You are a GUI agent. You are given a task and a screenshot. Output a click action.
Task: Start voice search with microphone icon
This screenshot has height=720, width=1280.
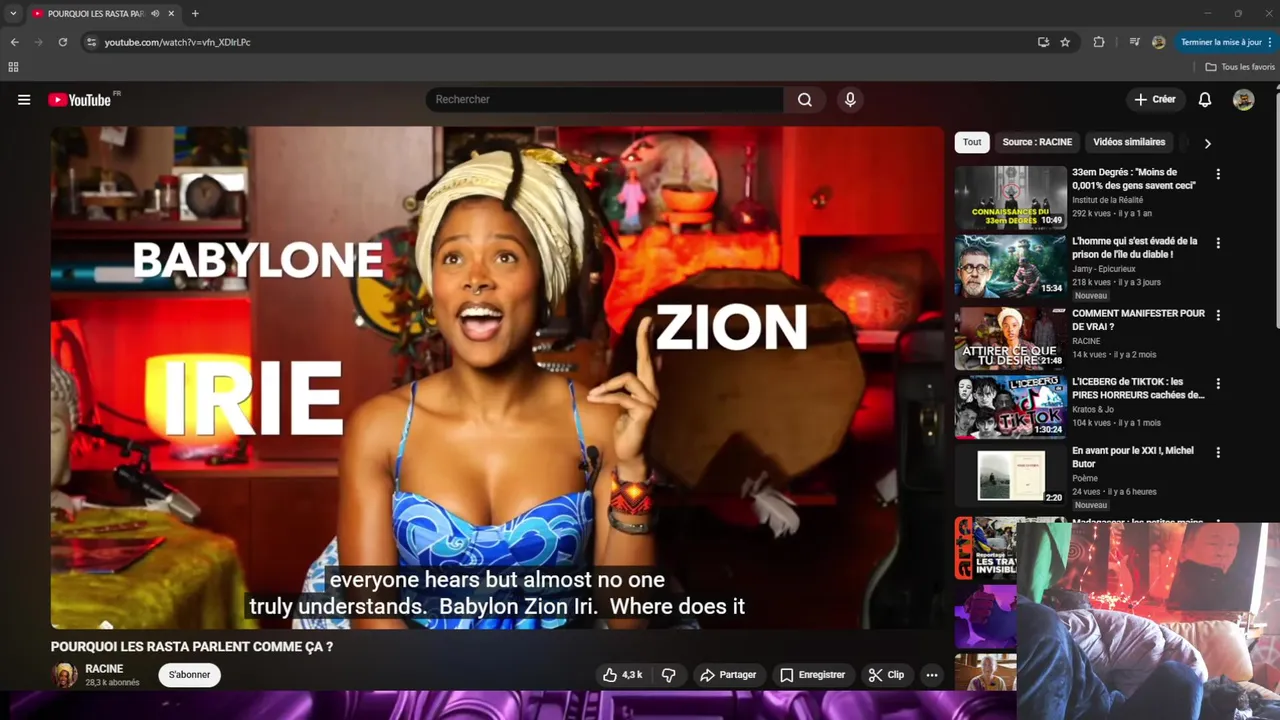tap(850, 100)
